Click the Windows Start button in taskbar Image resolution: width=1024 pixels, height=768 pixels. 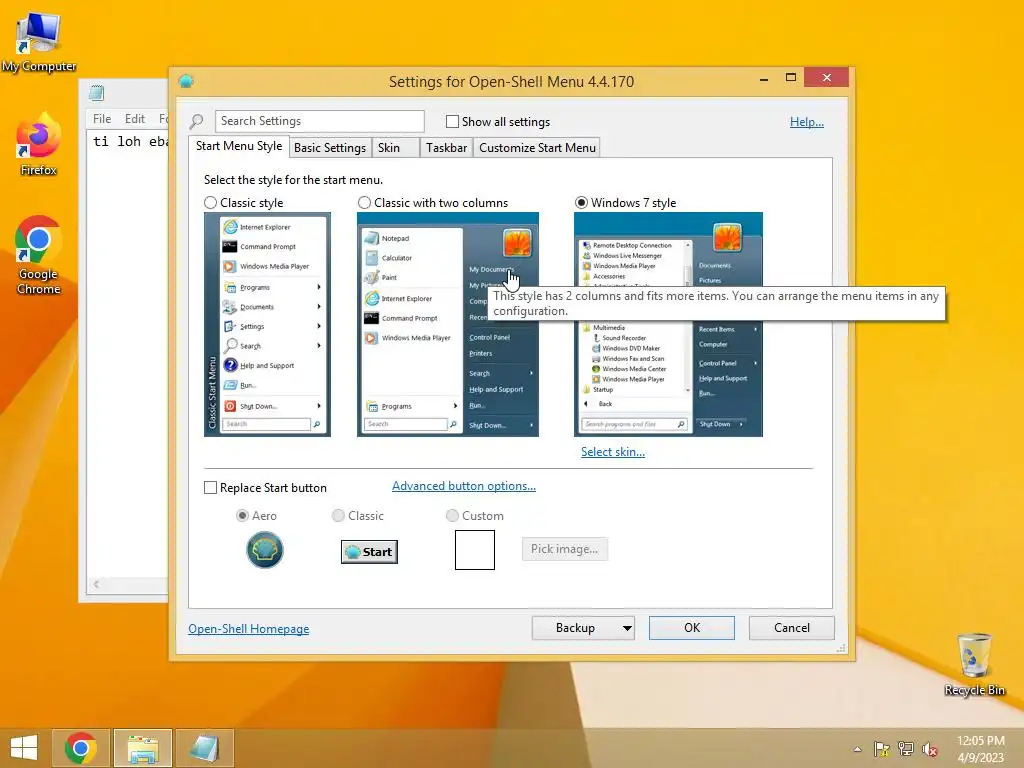[24, 748]
